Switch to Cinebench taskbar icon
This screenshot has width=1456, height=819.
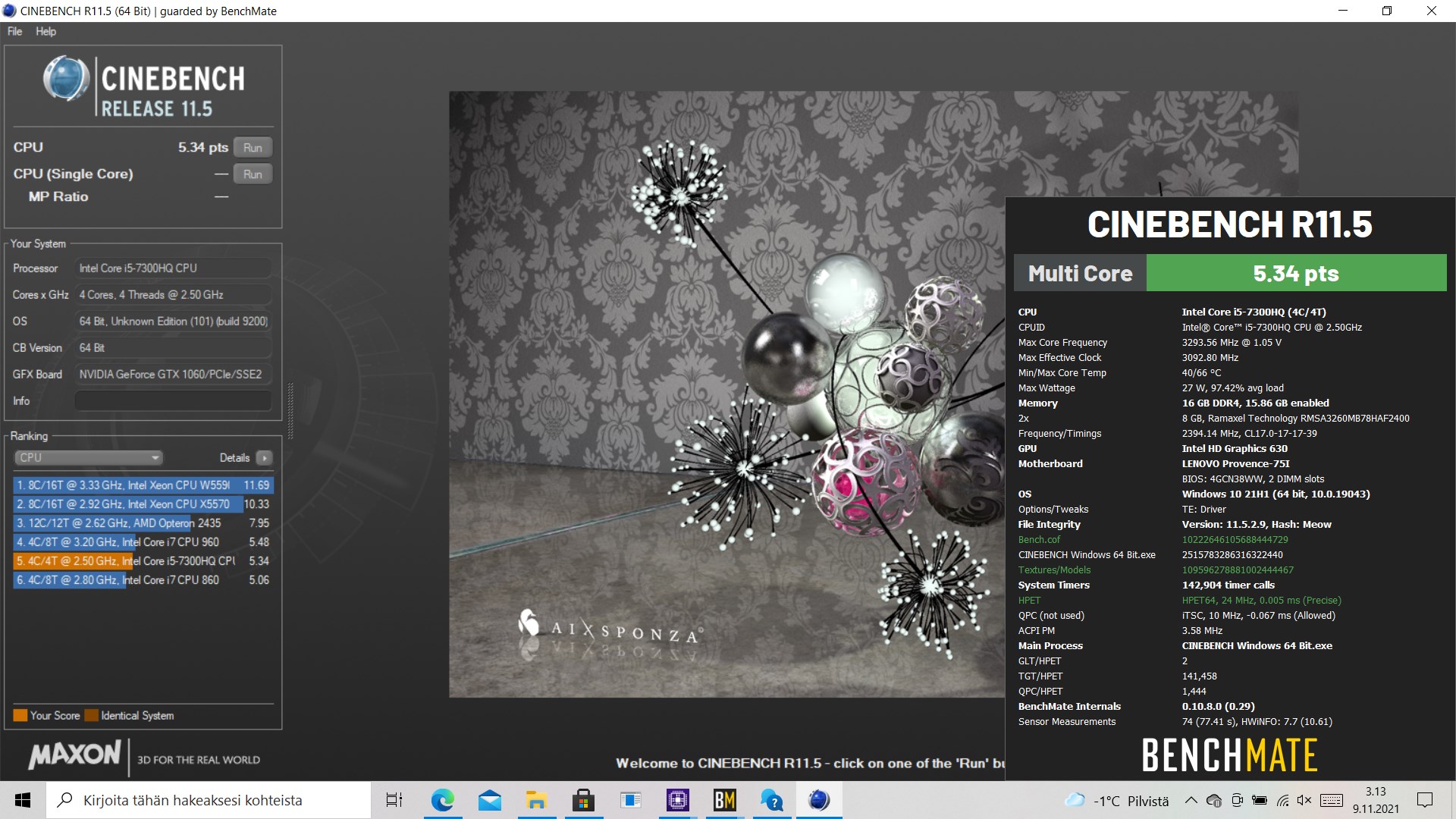coord(819,800)
